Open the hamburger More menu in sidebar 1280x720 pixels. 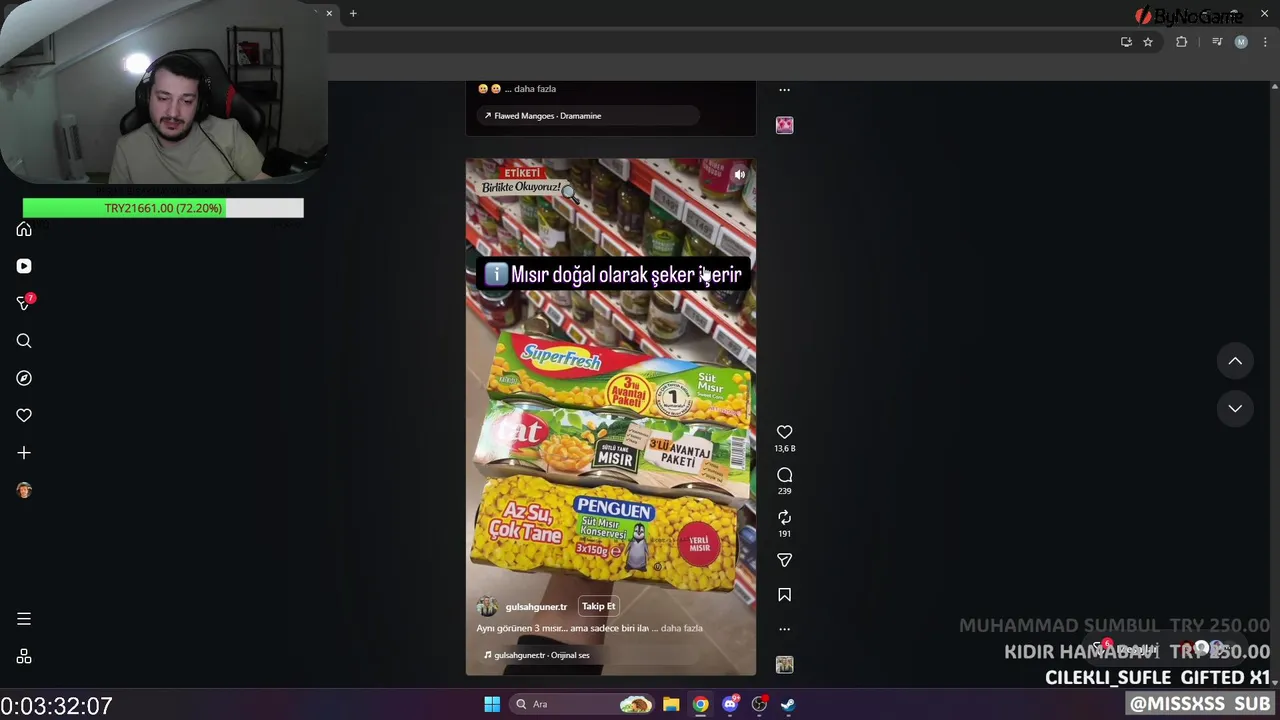point(24,619)
